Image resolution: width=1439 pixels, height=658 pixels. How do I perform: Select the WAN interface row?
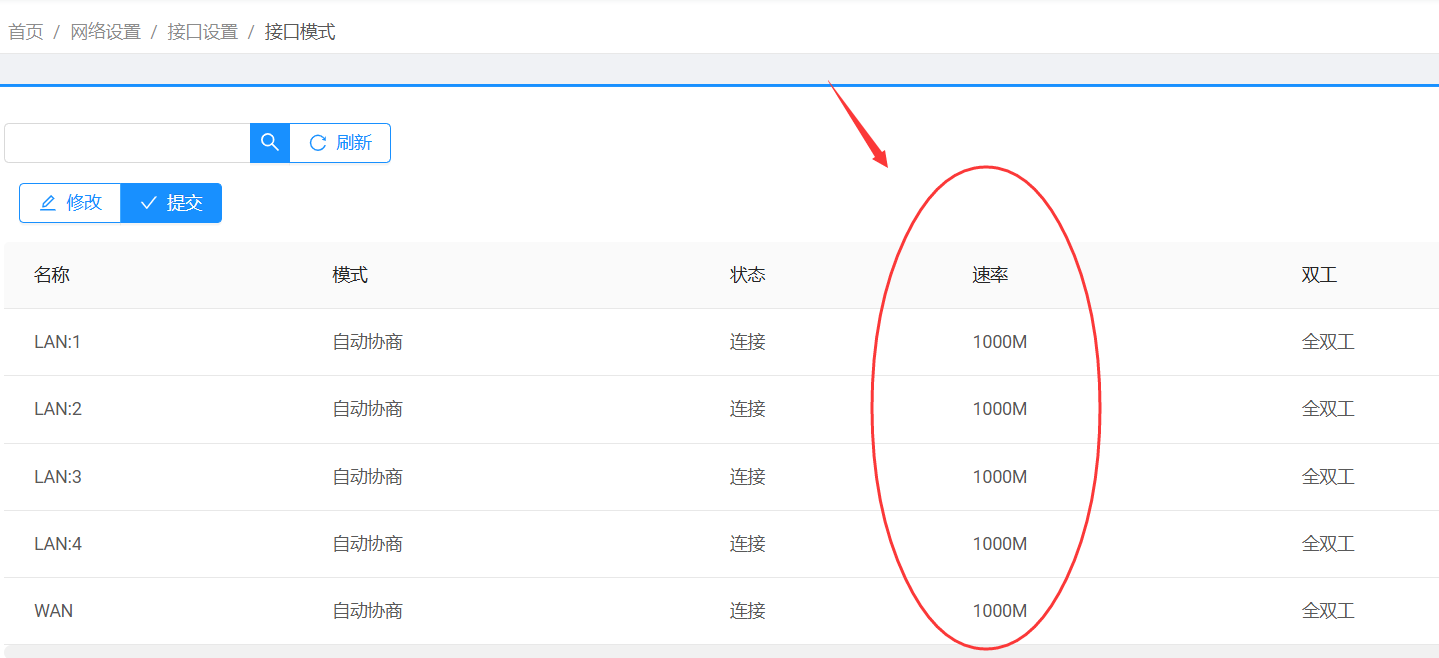click(x=53, y=611)
